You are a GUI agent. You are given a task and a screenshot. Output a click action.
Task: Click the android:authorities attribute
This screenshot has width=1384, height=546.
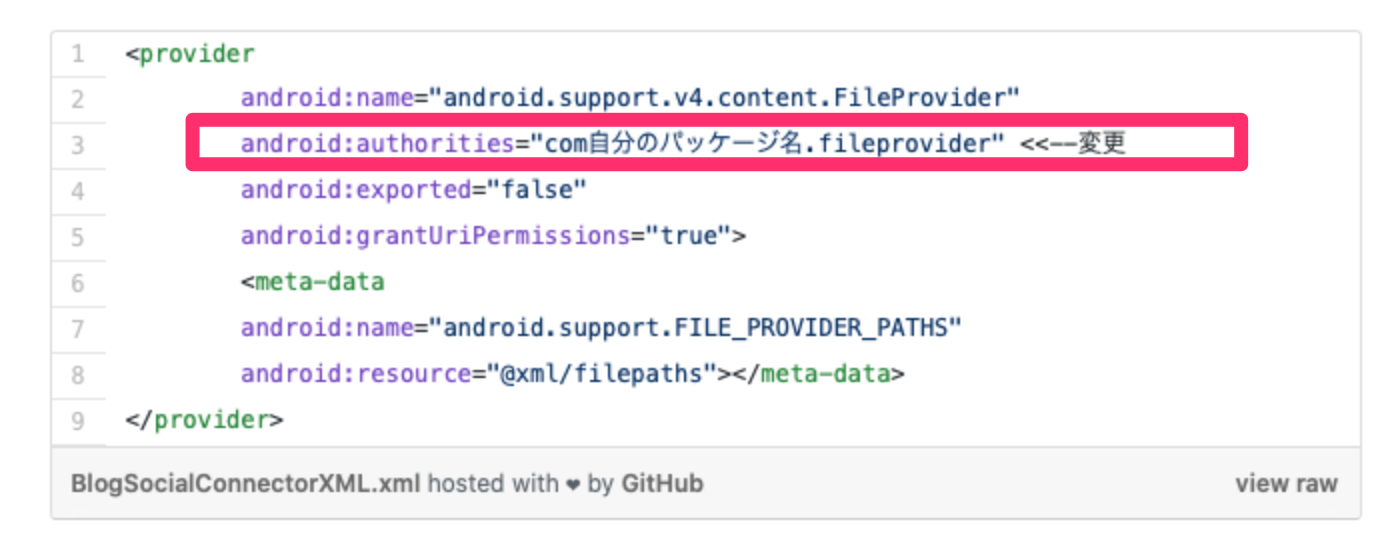[x=377, y=145]
